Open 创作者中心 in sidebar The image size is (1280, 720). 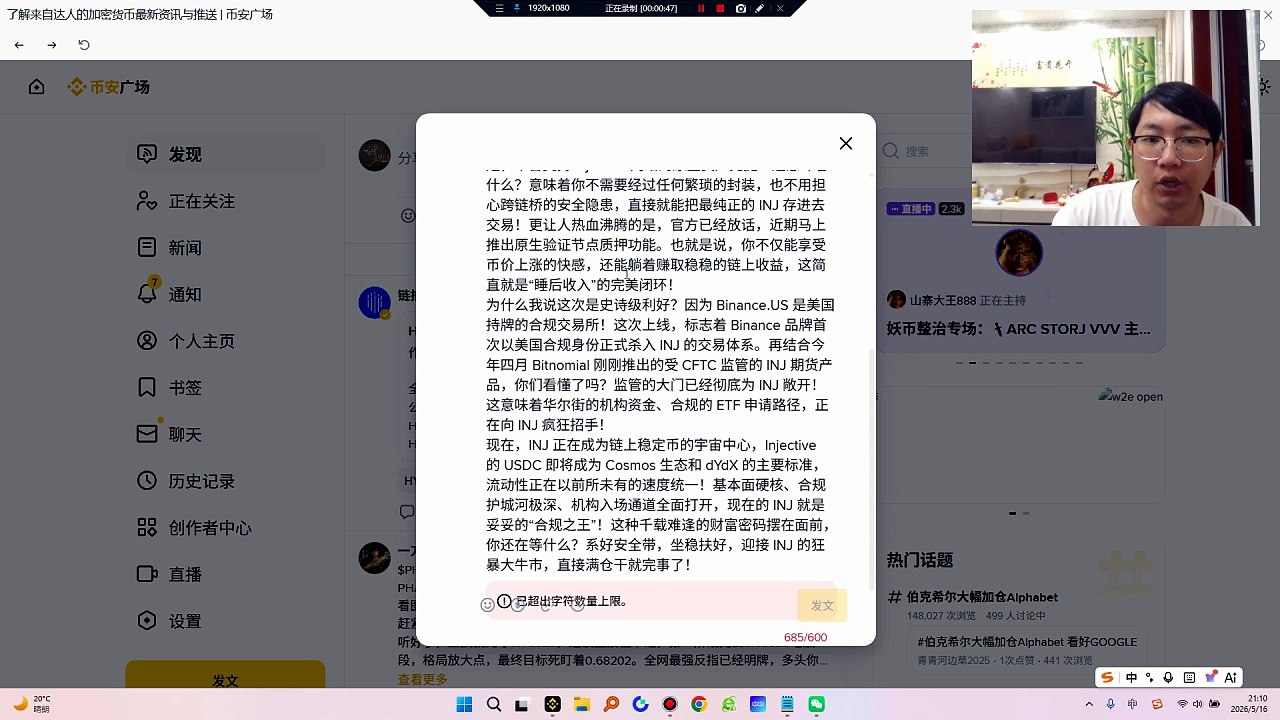[225, 528]
